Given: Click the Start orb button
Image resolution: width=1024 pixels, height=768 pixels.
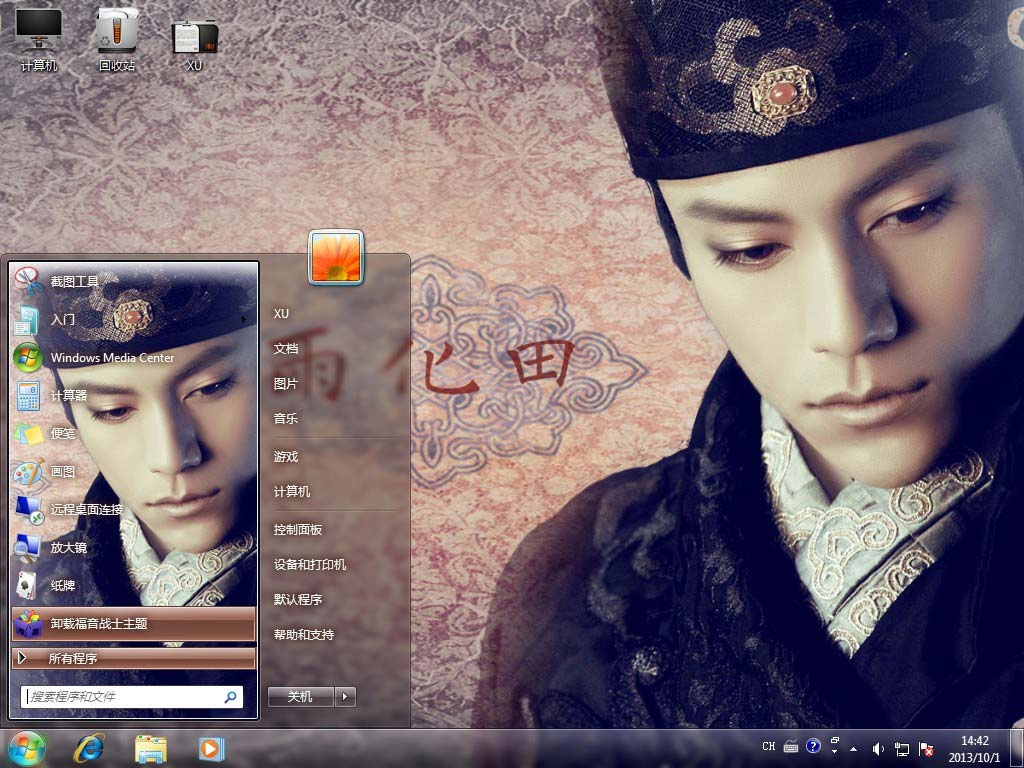Looking at the screenshot, I should [x=27, y=748].
